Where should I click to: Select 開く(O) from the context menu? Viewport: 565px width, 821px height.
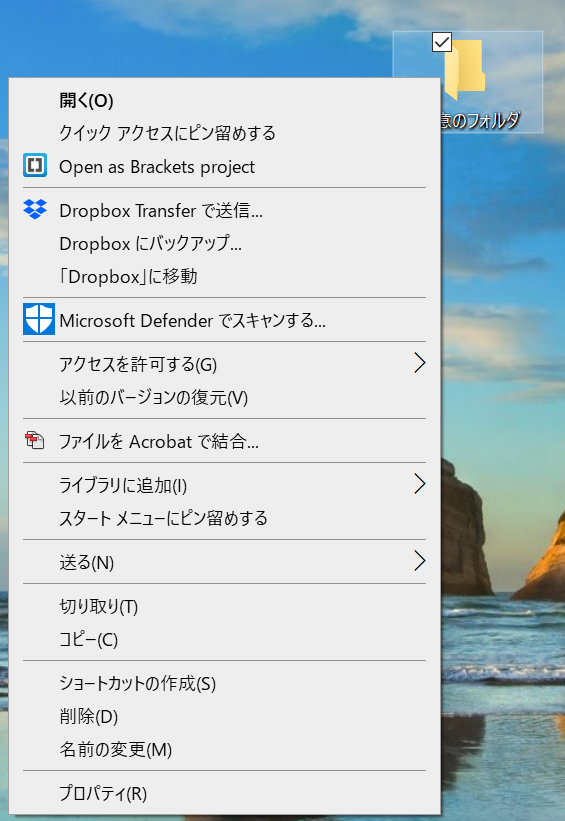click(x=225, y=100)
